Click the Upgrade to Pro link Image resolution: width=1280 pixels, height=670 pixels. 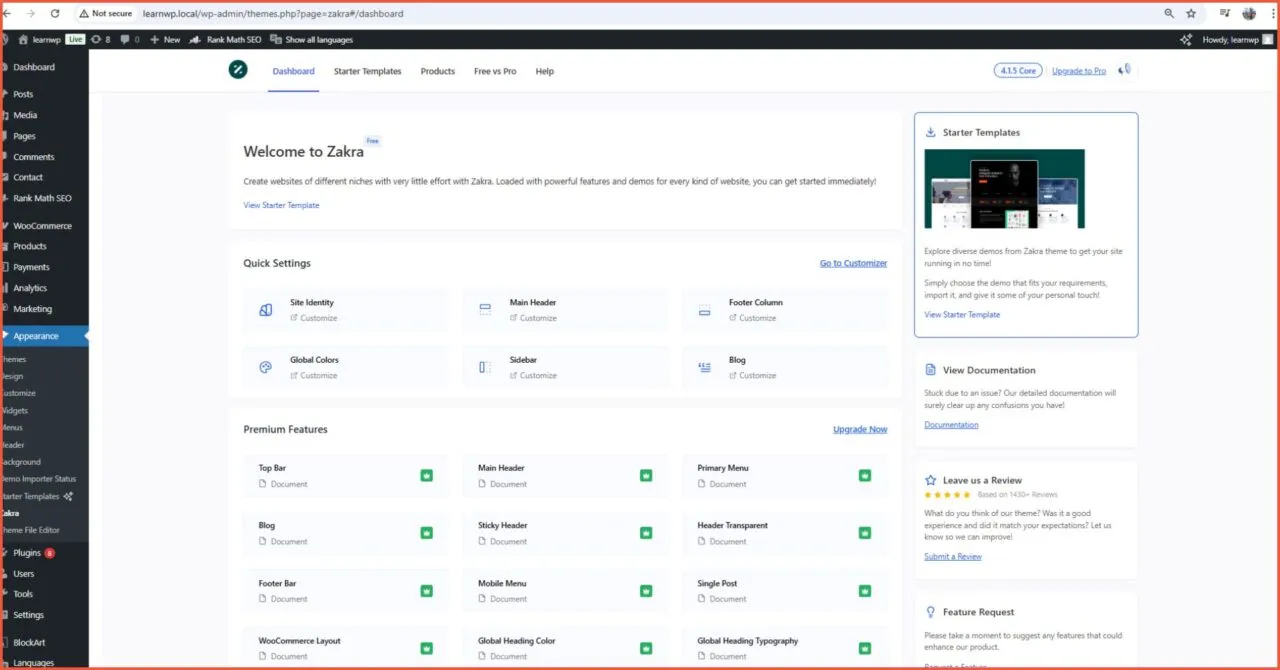1078,71
